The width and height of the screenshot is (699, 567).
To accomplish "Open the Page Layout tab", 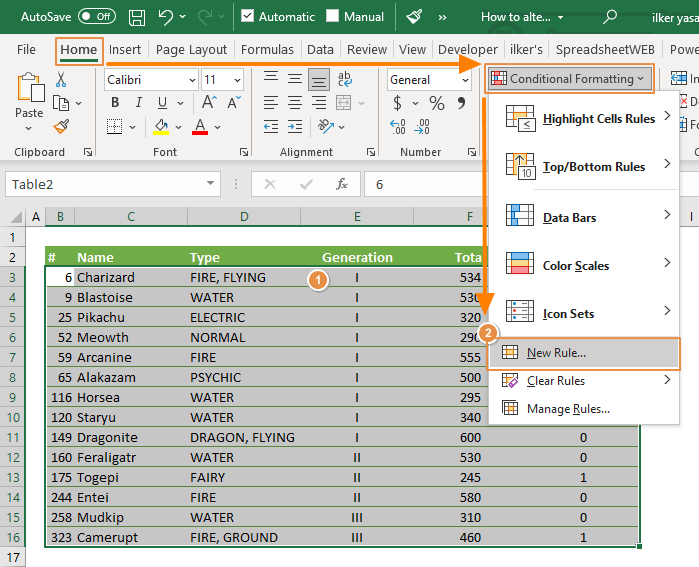I will 191,49.
